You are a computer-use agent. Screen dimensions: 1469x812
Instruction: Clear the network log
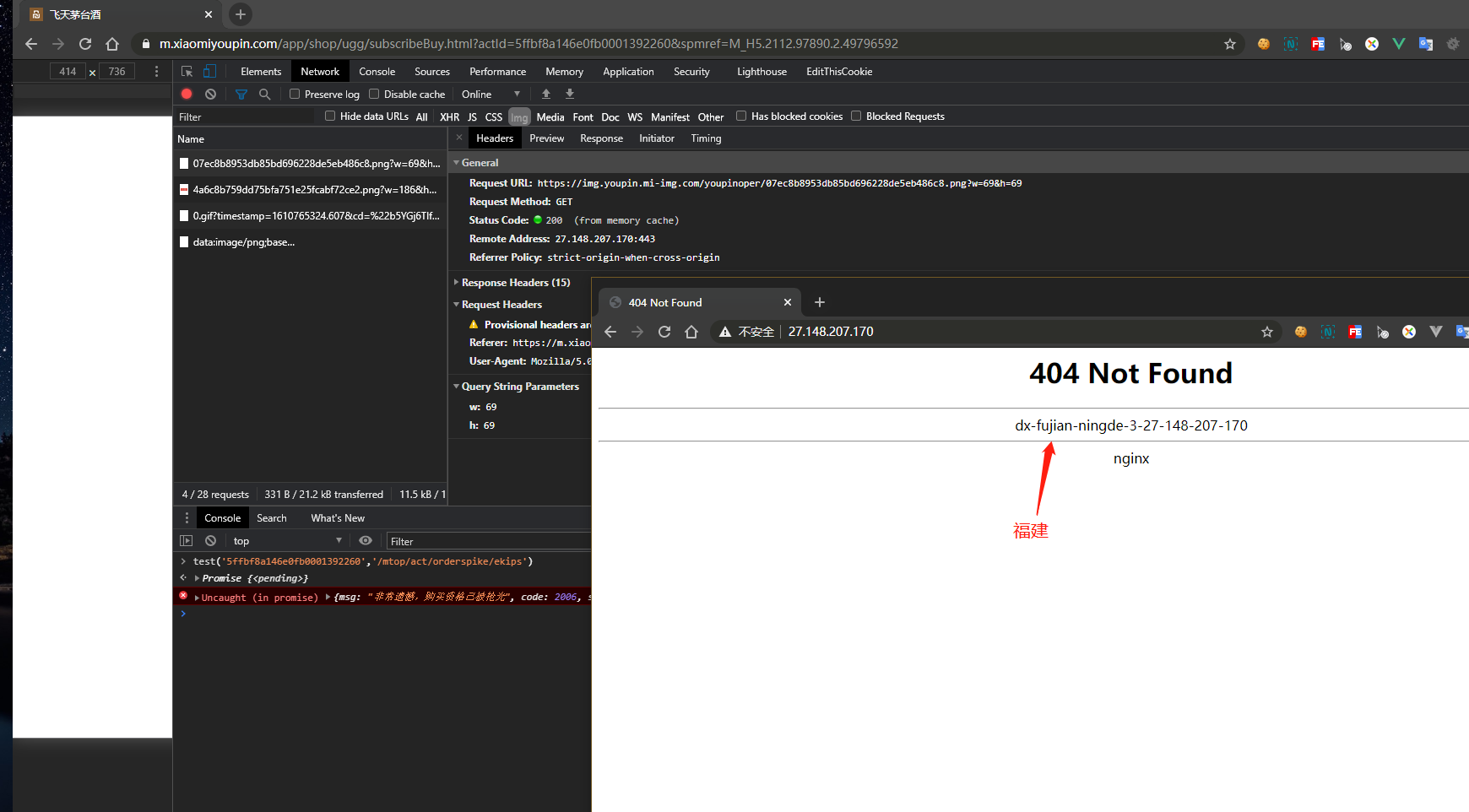point(210,94)
